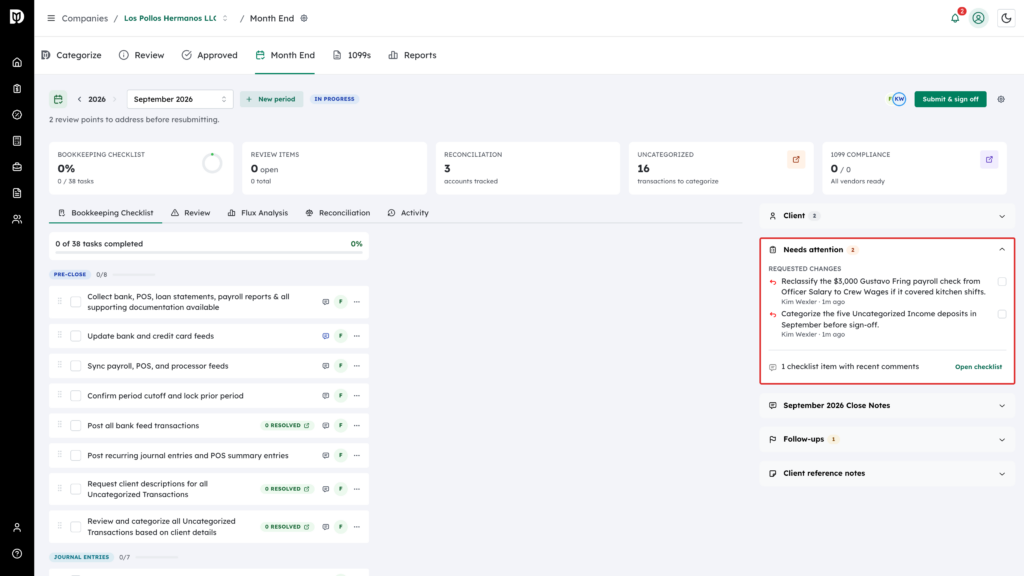Check the Categorize five Uncategorized Income deposits change

point(1002,314)
